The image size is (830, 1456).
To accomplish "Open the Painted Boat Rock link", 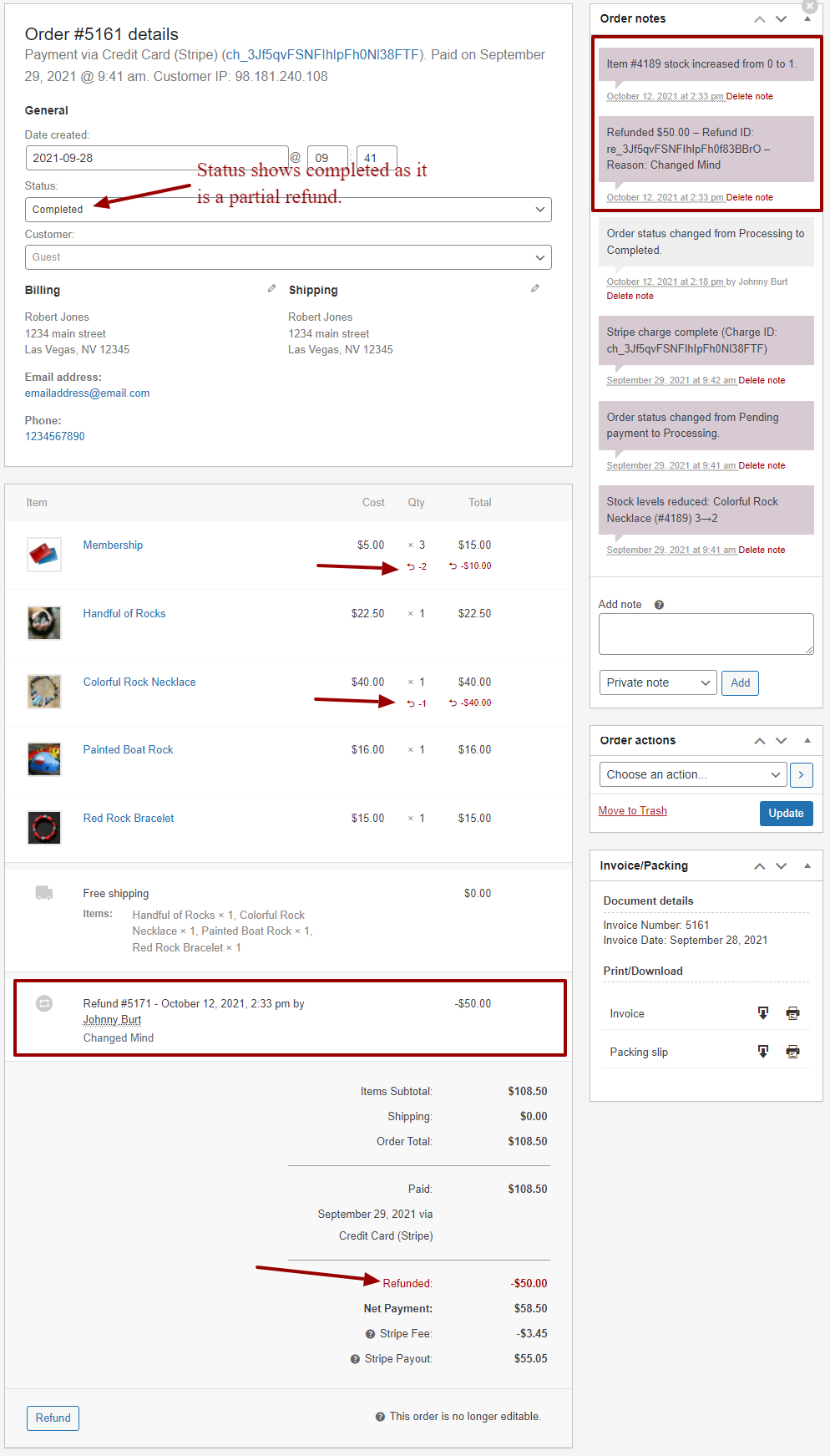I will pos(129,750).
